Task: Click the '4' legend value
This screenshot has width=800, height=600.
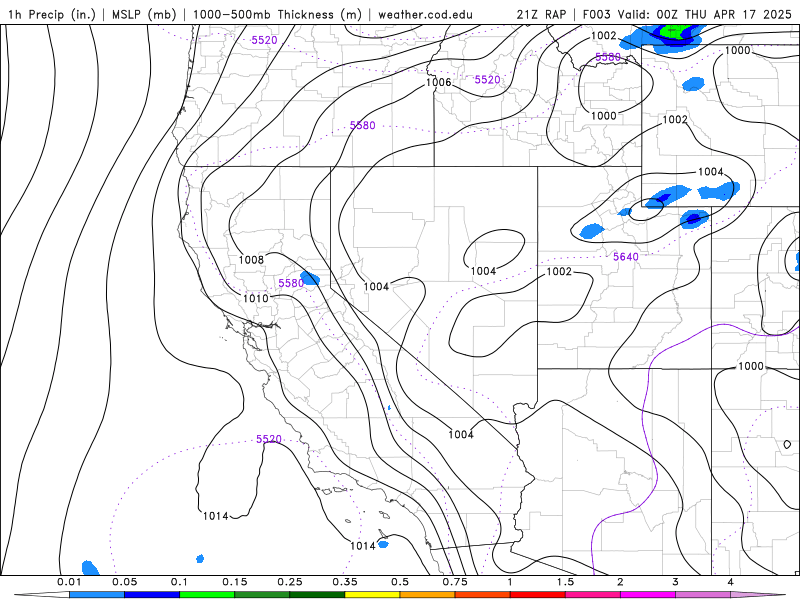Action: coord(731,582)
